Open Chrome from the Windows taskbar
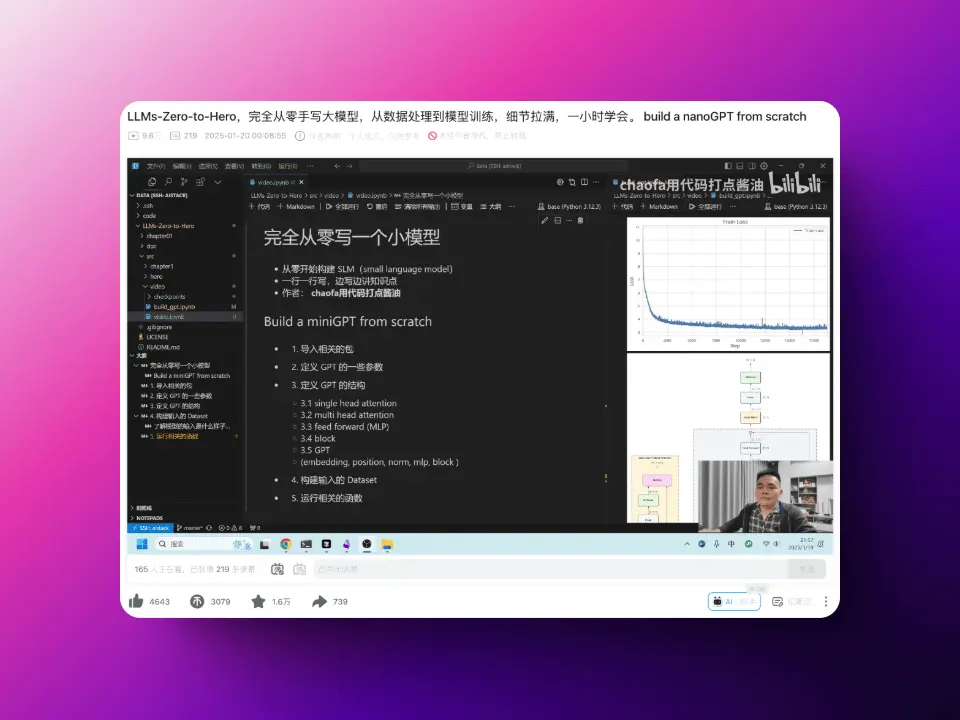Screen dimensions: 960x720 point(286,544)
